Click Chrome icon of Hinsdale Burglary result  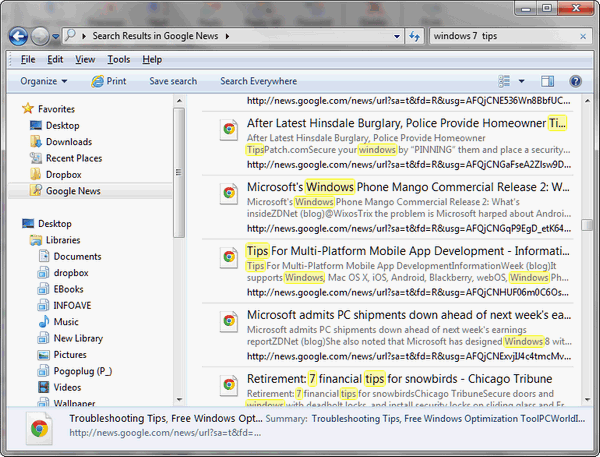coord(229,129)
